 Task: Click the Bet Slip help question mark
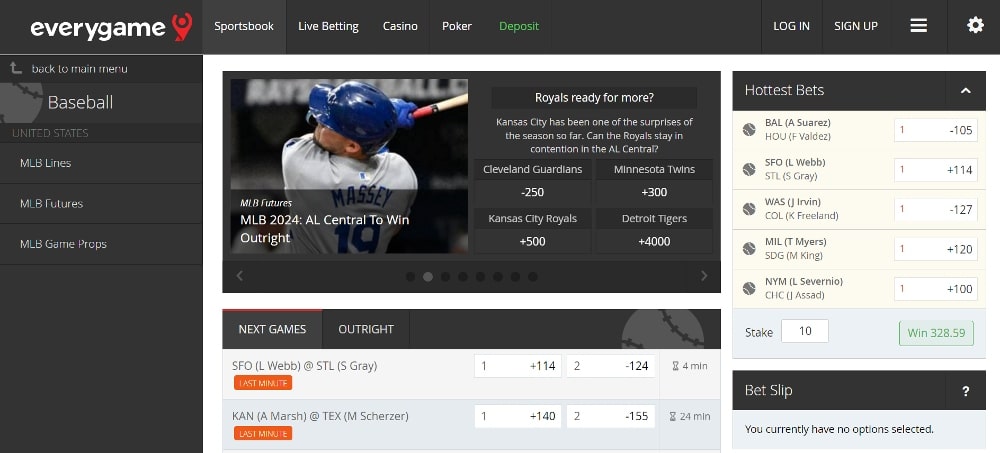tap(966, 391)
